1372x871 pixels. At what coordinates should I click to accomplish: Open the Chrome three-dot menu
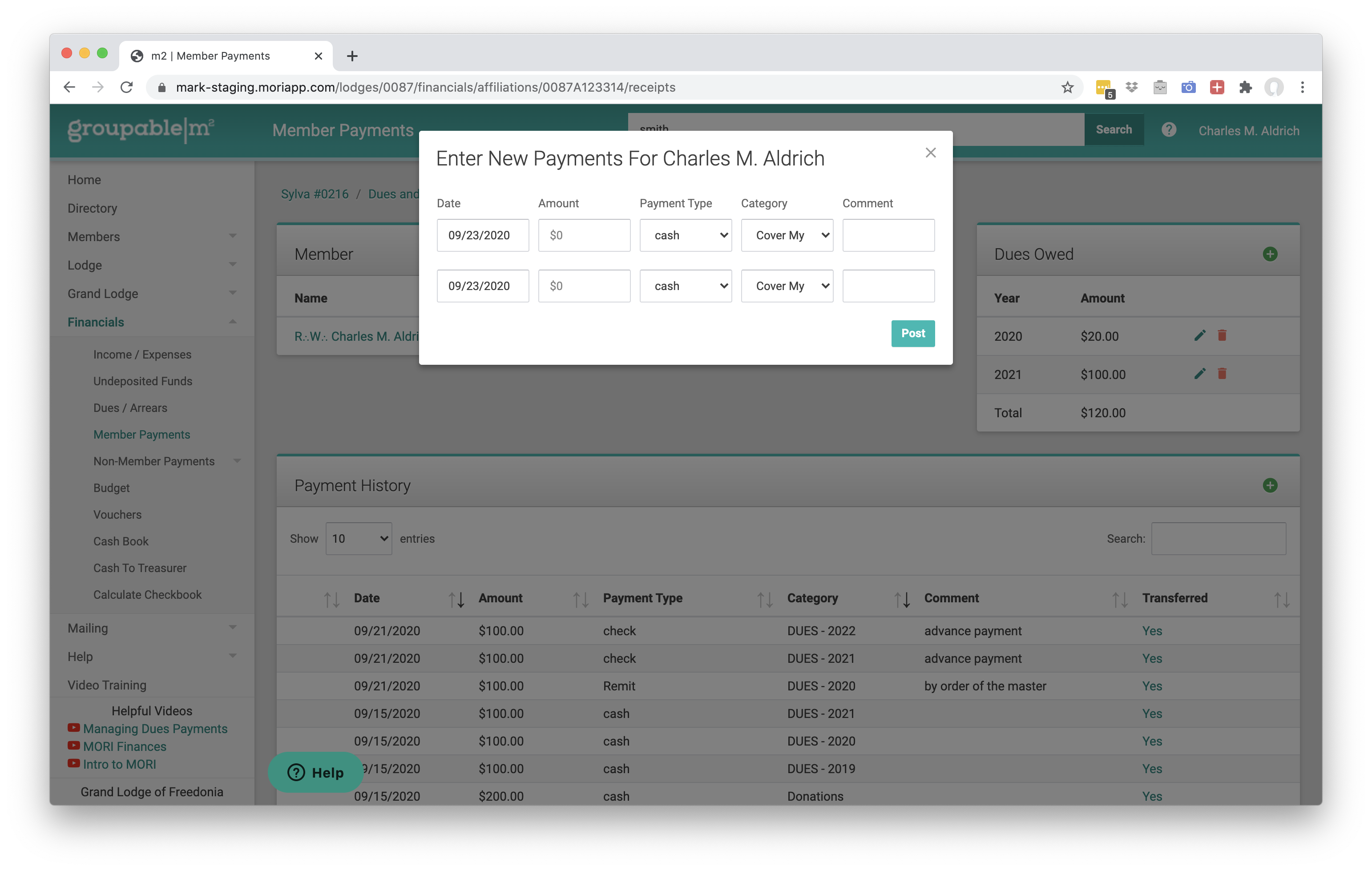[1303, 87]
